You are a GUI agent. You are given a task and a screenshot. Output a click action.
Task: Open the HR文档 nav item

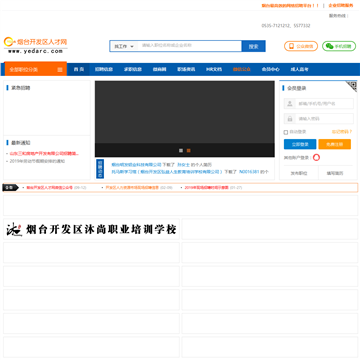tap(214, 69)
